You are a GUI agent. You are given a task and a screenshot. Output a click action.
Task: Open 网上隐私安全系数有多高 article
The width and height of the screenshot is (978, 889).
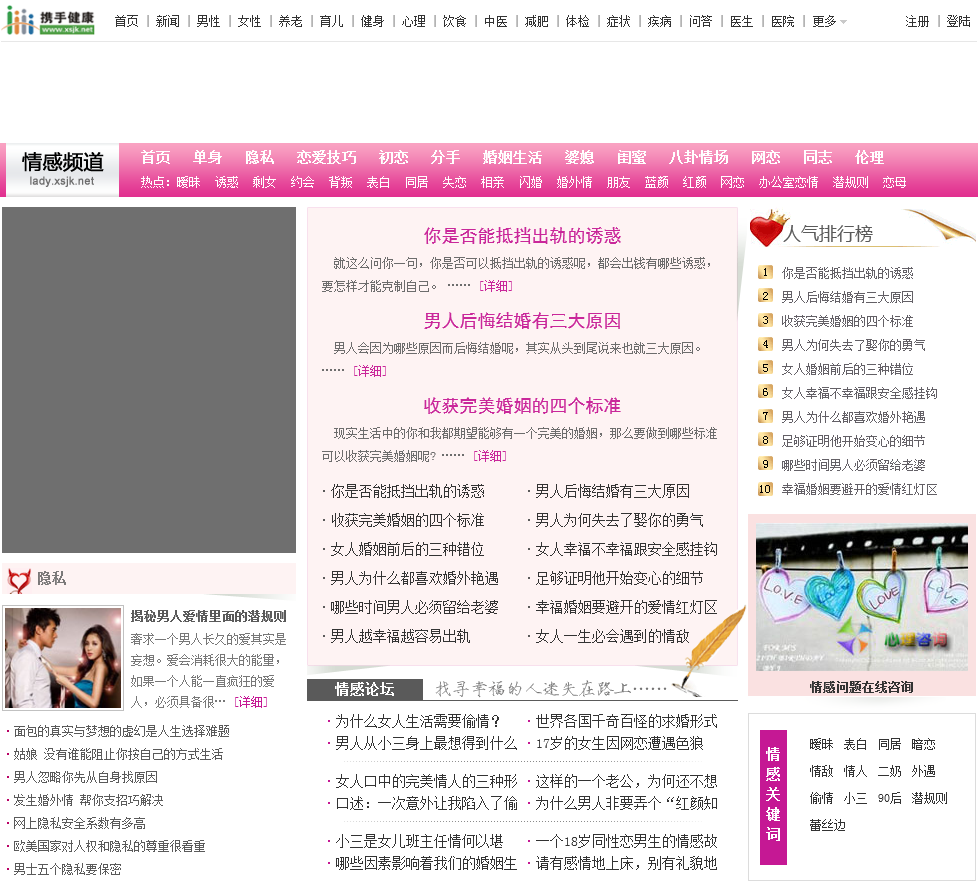click(x=79, y=823)
